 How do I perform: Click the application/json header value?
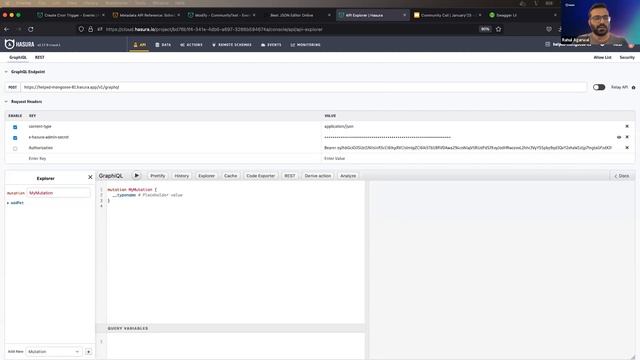pyautogui.click(x=339, y=127)
